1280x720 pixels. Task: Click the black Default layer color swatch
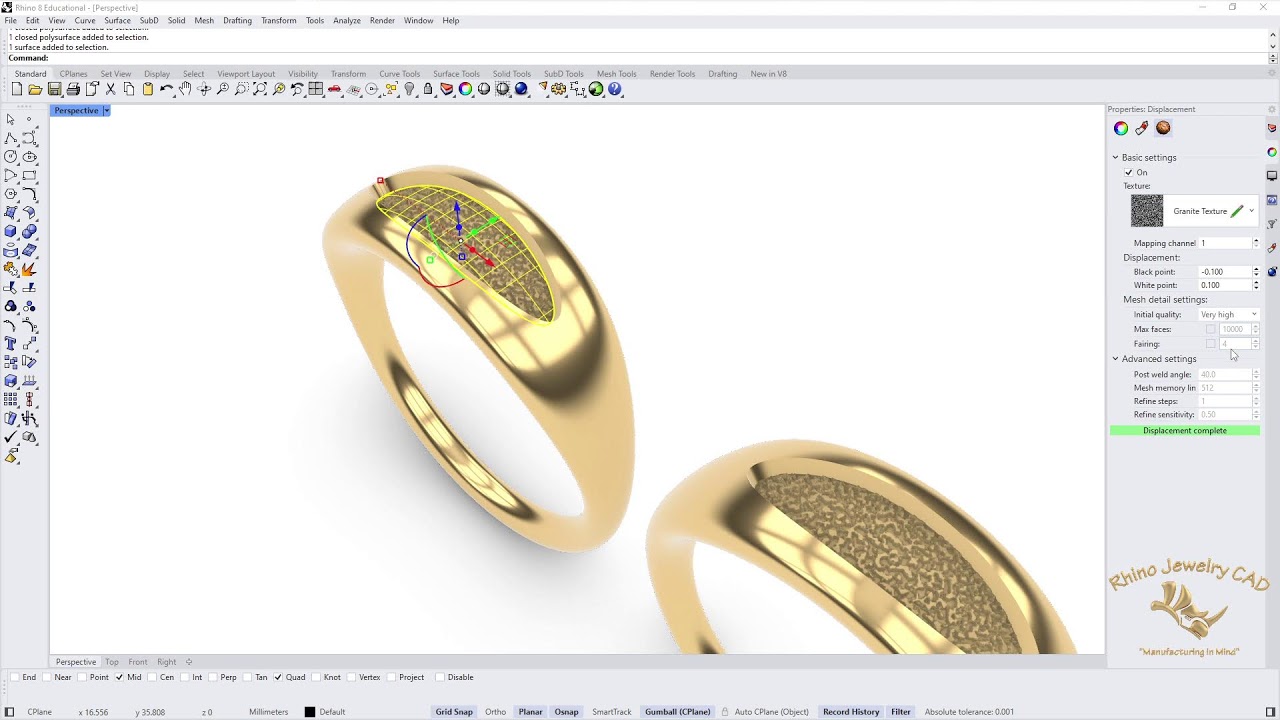(310, 712)
